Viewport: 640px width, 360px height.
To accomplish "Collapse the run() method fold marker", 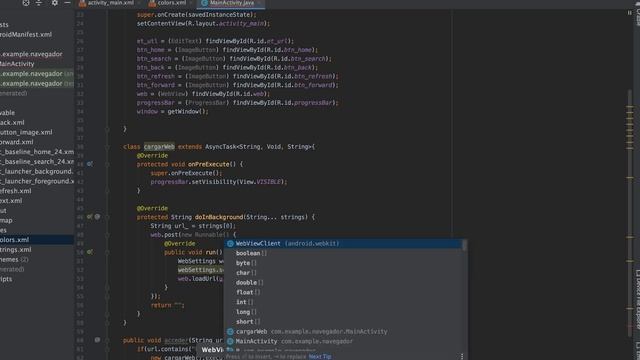I will 107,252.
